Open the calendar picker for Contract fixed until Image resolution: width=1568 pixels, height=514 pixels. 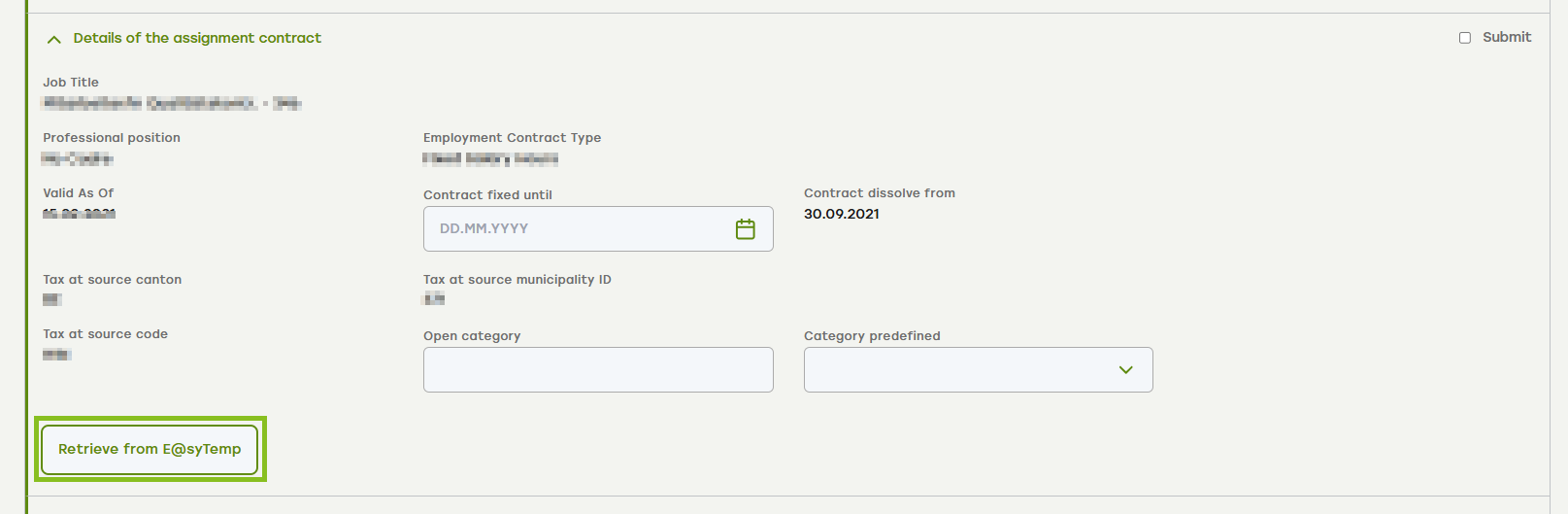tap(745, 229)
